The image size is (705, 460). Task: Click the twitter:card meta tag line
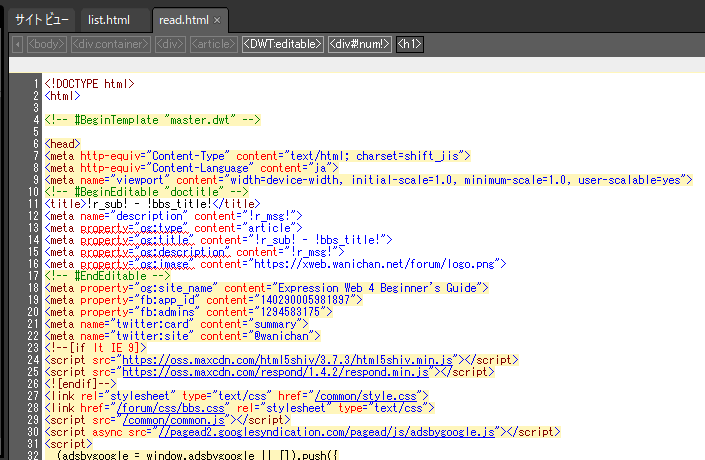pos(176,324)
